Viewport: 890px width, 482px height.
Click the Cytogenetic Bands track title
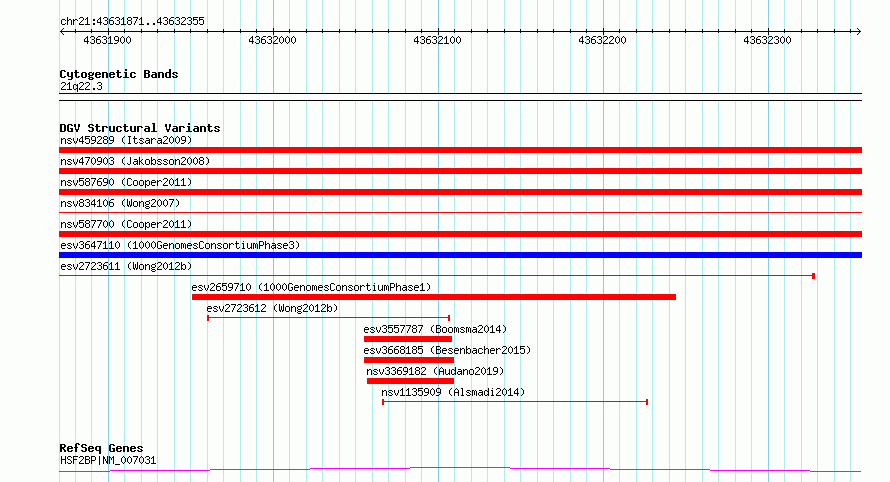119,74
